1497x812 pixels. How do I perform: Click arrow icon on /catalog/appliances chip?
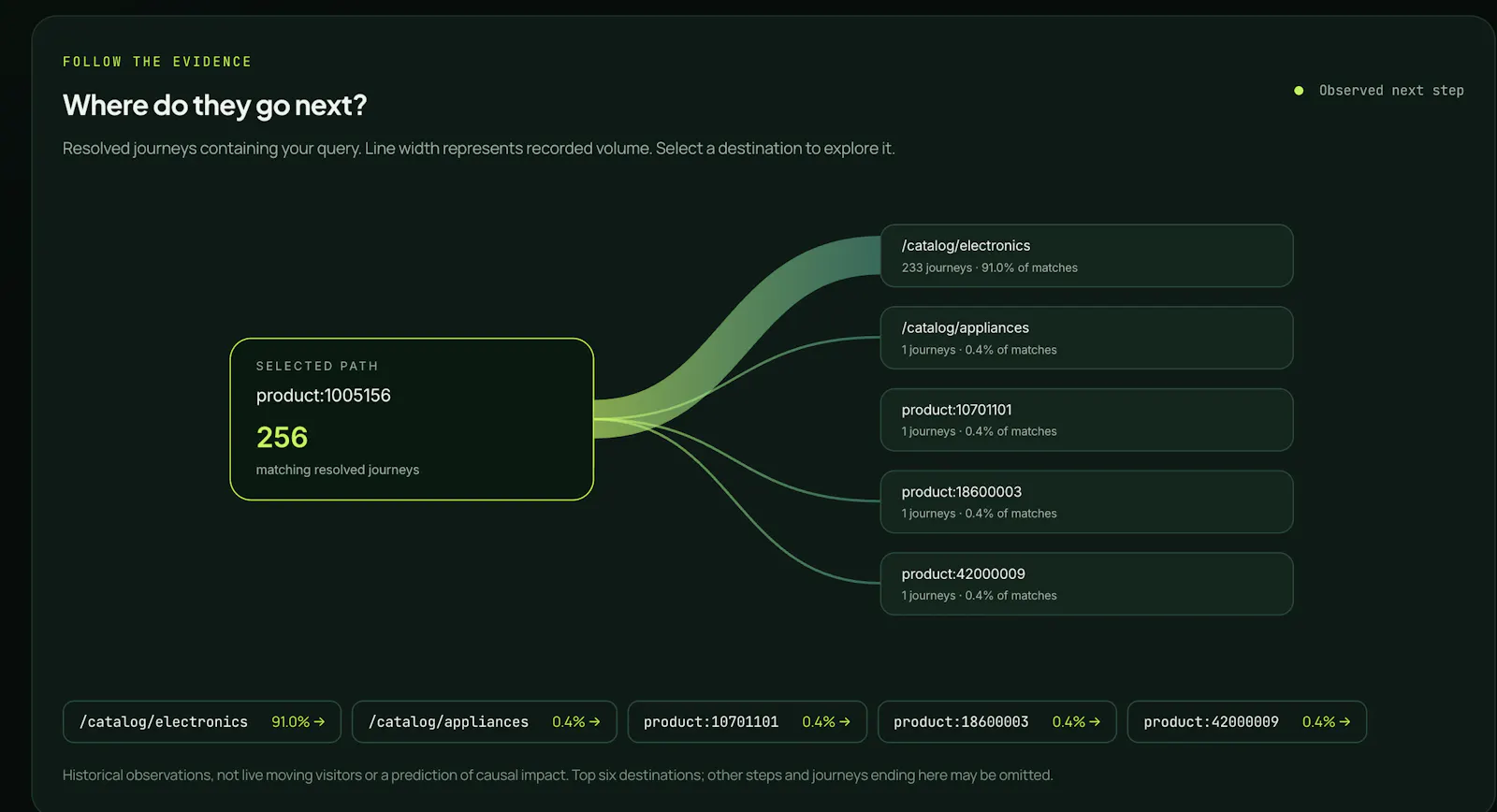pos(595,722)
